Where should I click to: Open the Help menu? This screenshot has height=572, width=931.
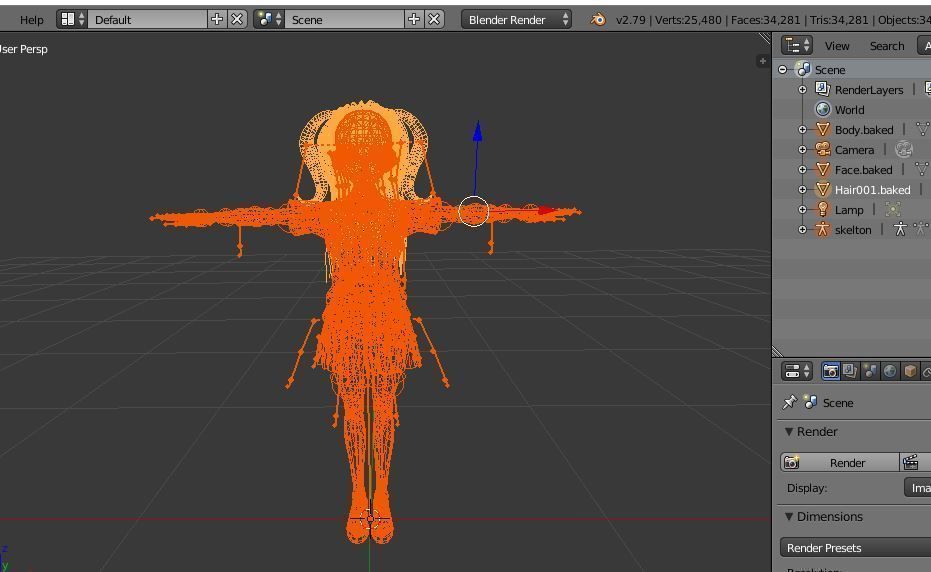pyautogui.click(x=31, y=20)
